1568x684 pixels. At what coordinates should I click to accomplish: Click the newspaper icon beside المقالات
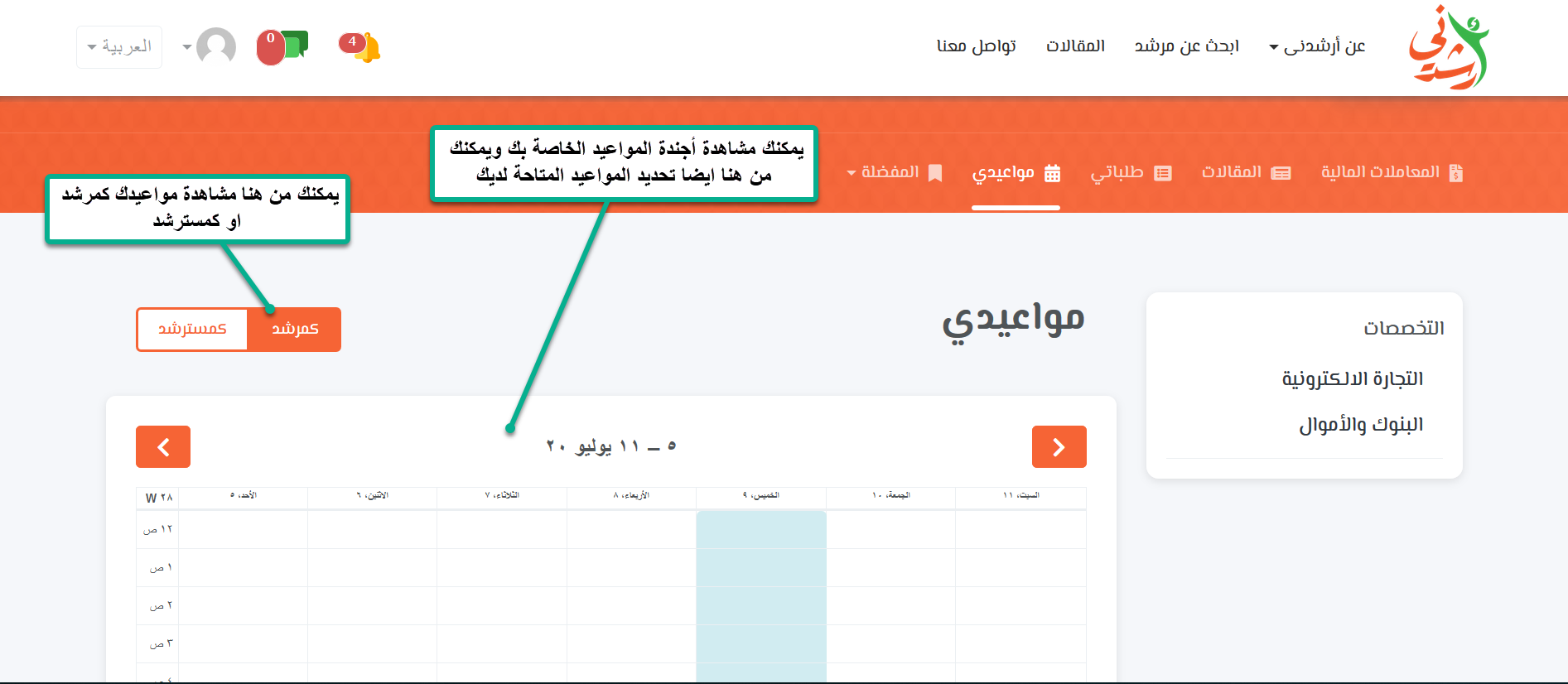click(1281, 173)
